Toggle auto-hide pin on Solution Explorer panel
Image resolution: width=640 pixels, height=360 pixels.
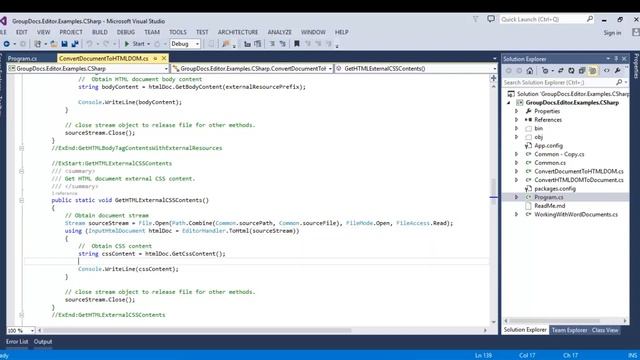point(616,59)
